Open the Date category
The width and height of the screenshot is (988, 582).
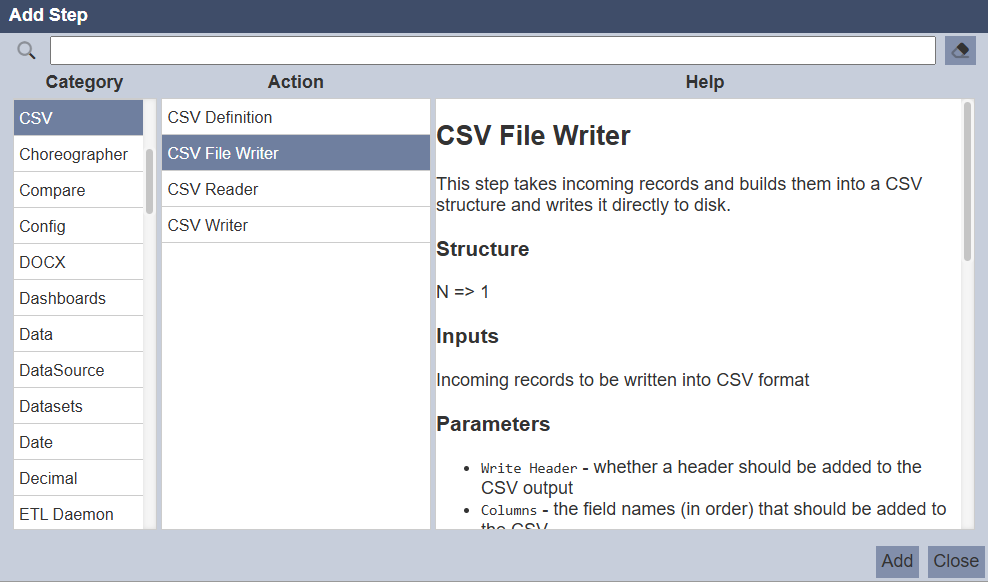point(36,442)
